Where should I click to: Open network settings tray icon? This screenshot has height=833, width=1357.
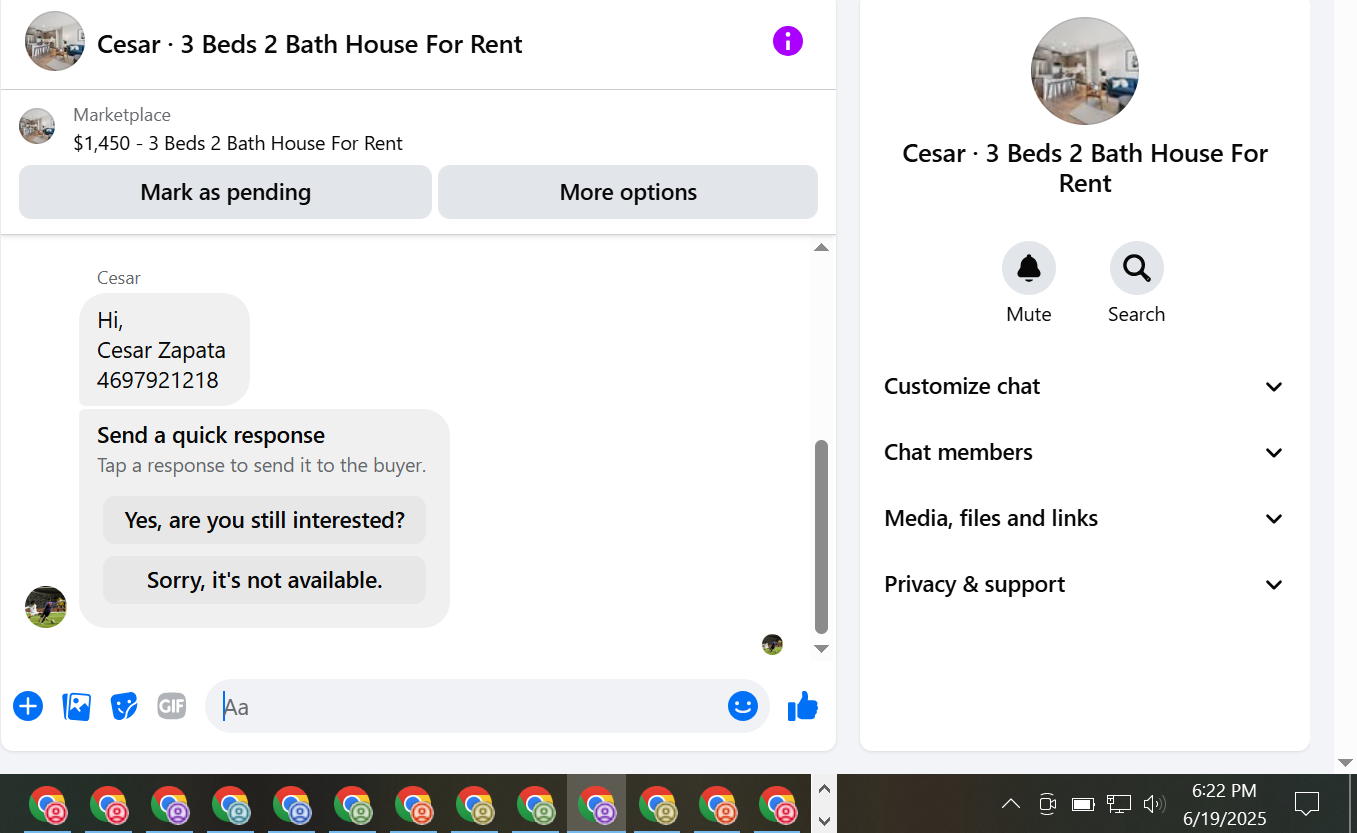1119,803
